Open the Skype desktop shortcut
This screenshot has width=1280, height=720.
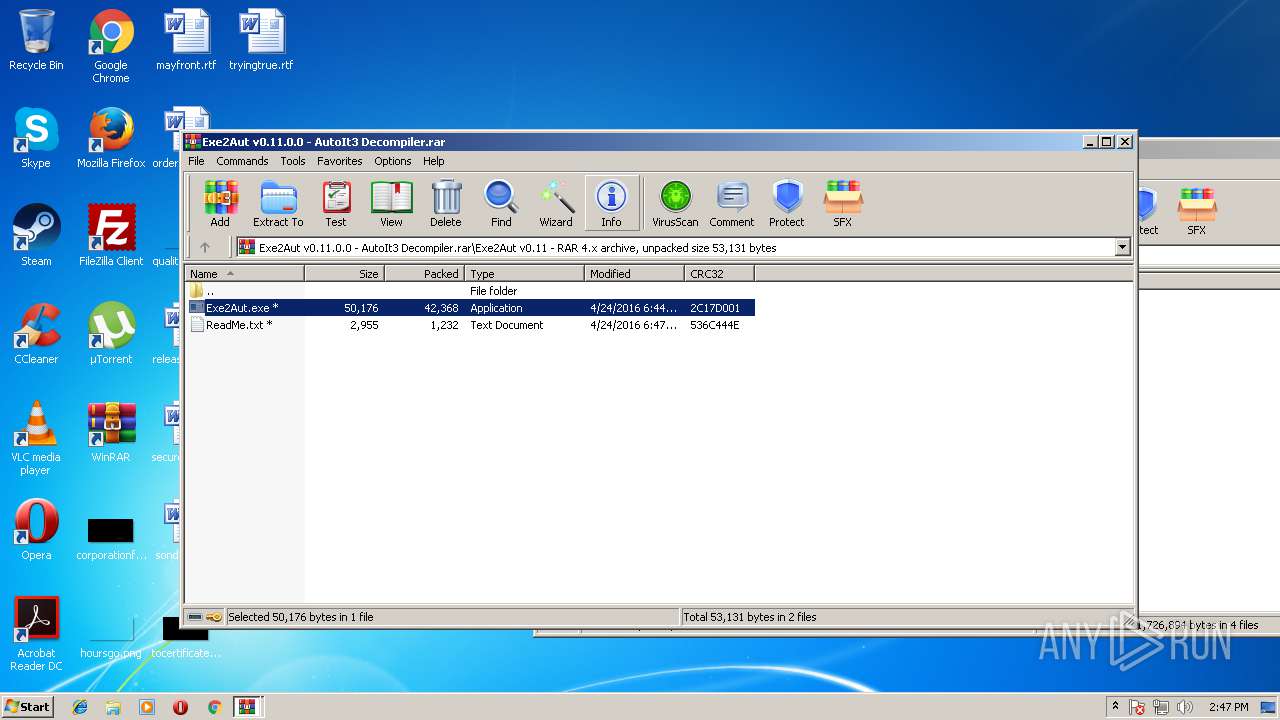36,138
